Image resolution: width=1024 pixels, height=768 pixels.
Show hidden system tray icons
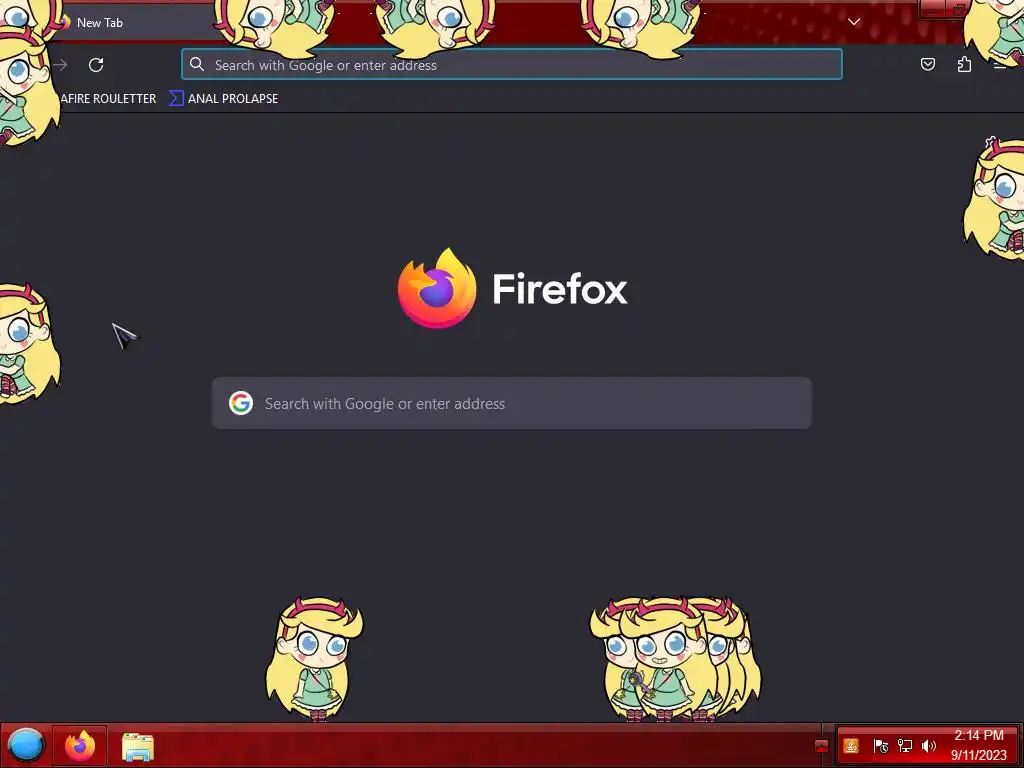[822, 746]
